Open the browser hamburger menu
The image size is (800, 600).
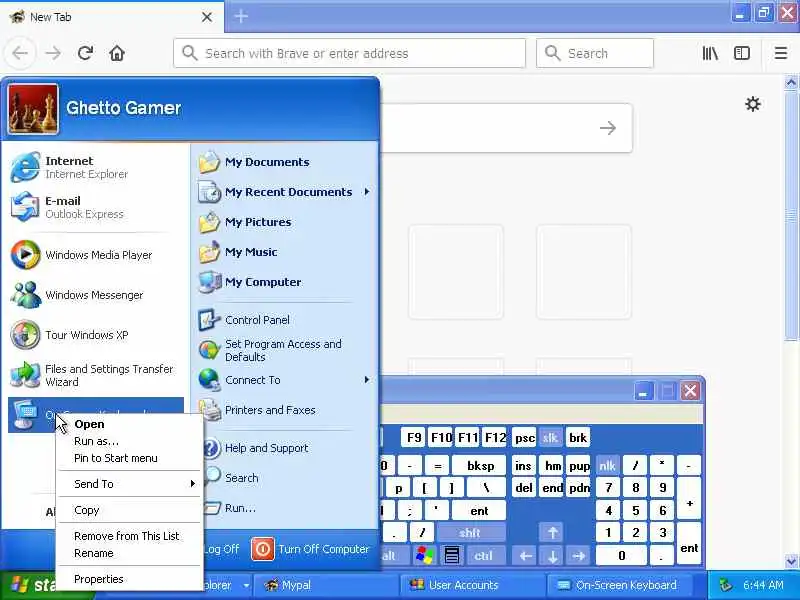coord(781,53)
